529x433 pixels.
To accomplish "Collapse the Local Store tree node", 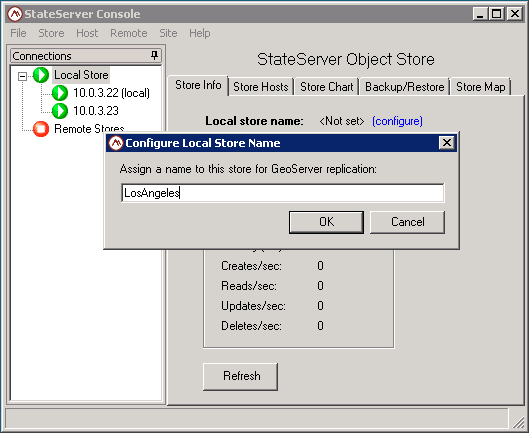I will tap(22, 76).
